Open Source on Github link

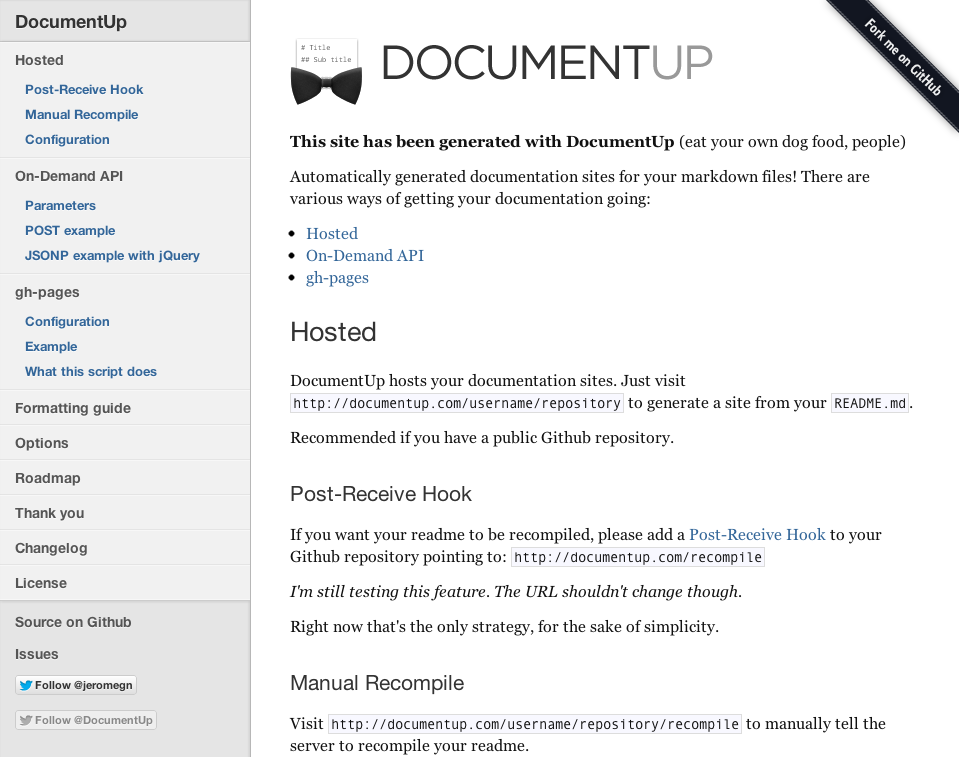pyautogui.click(x=73, y=622)
